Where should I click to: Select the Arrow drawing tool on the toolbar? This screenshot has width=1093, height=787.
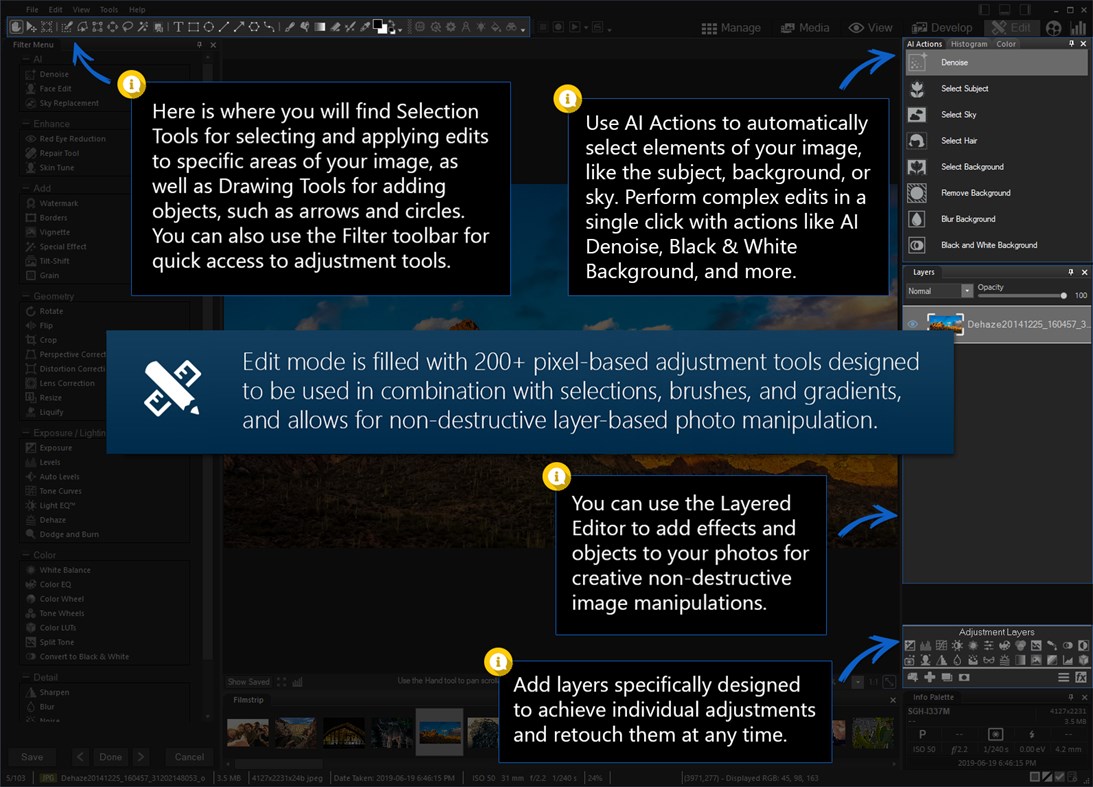coord(240,28)
